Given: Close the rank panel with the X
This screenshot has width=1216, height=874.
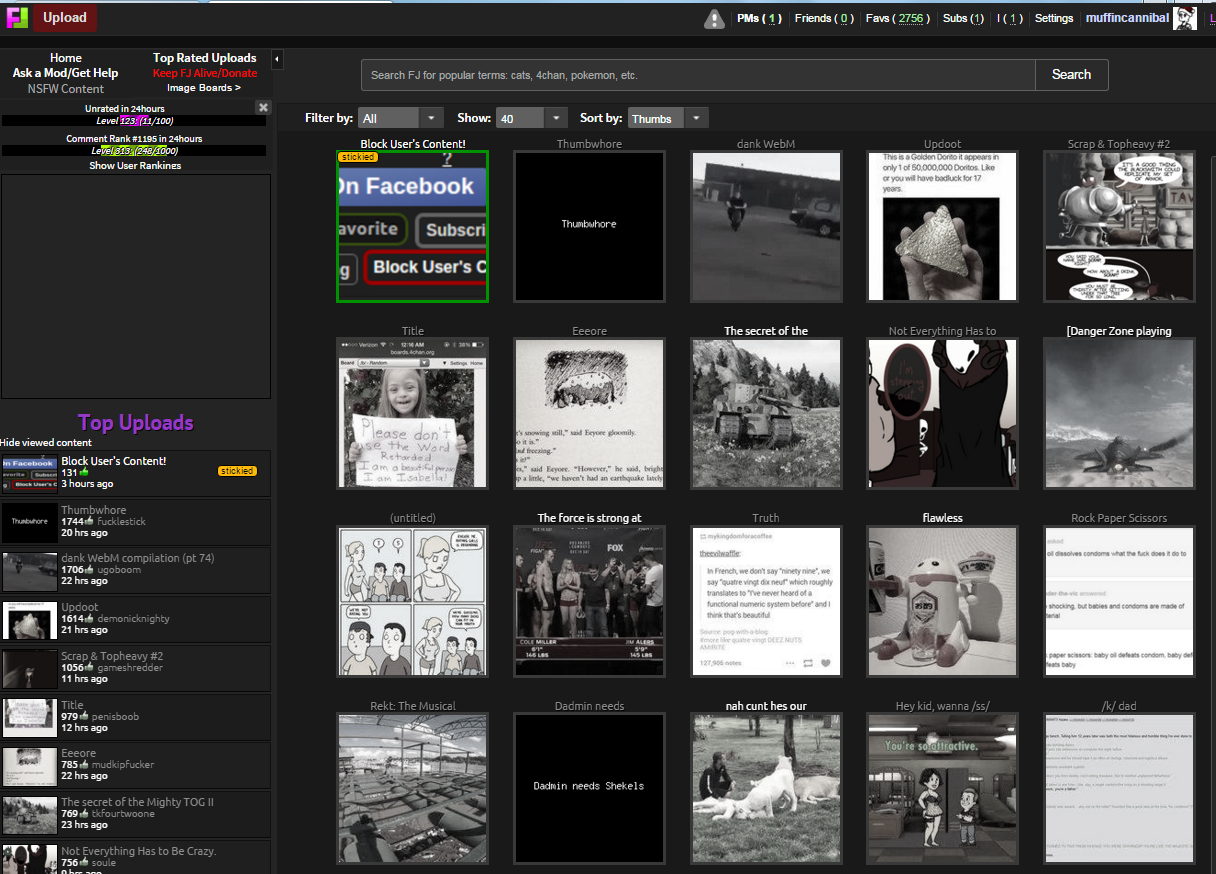Looking at the screenshot, I should (x=263, y=107).
